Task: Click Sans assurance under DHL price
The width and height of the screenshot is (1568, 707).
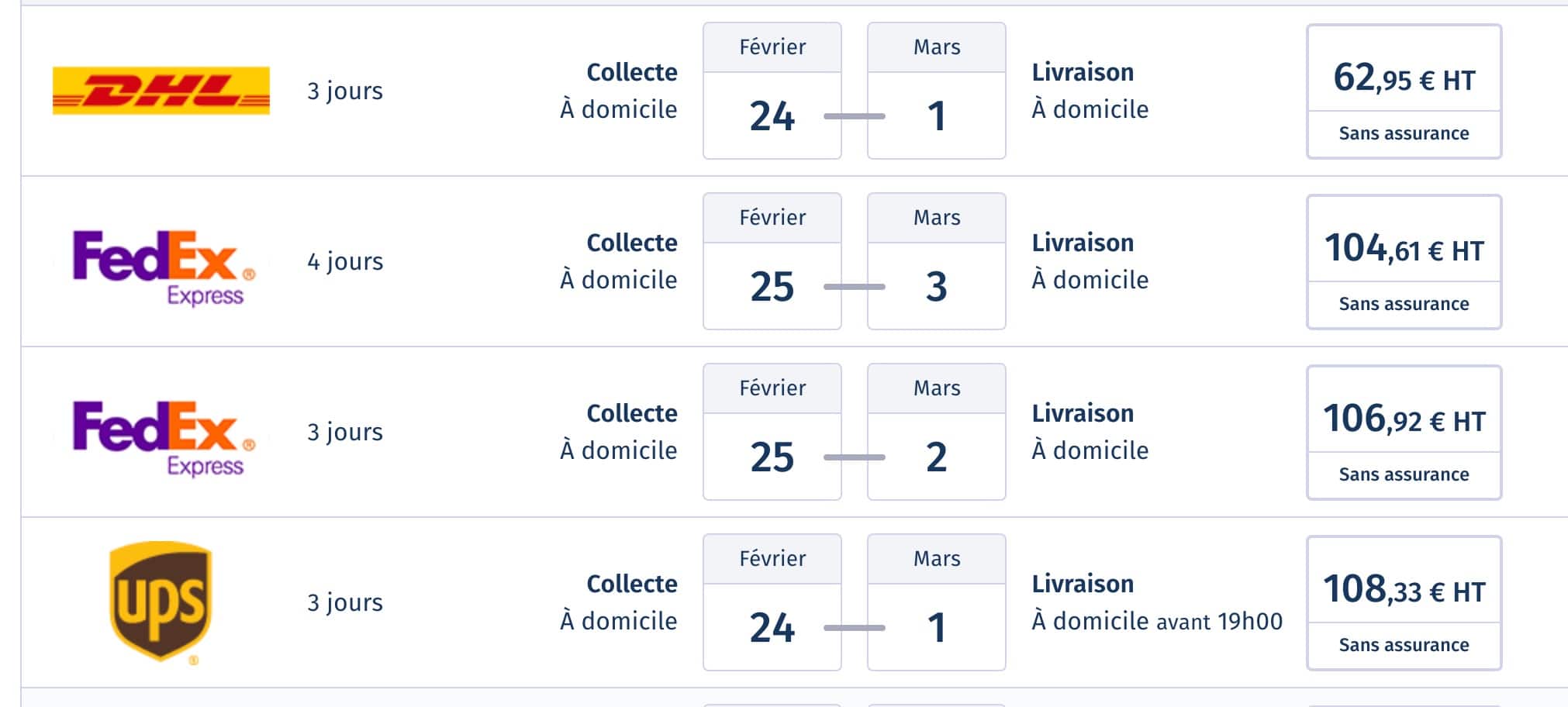Action: (1404, 134)
